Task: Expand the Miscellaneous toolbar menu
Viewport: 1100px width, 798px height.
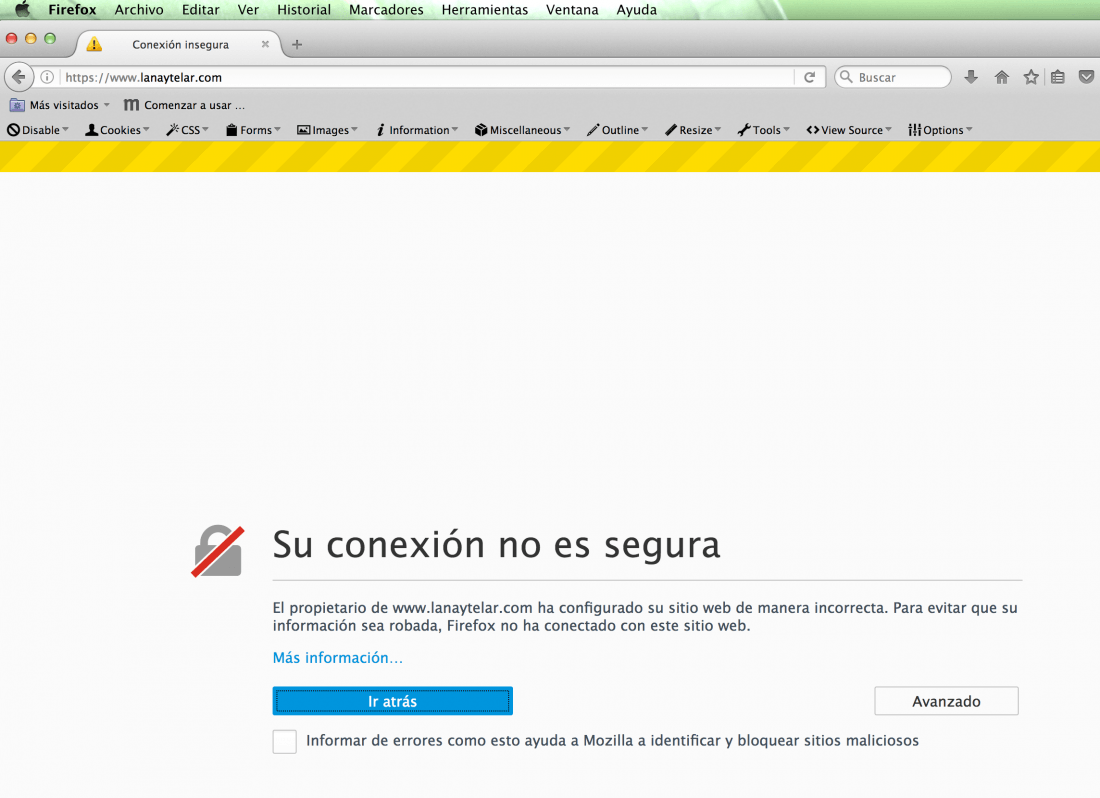Action: (523, 130)
